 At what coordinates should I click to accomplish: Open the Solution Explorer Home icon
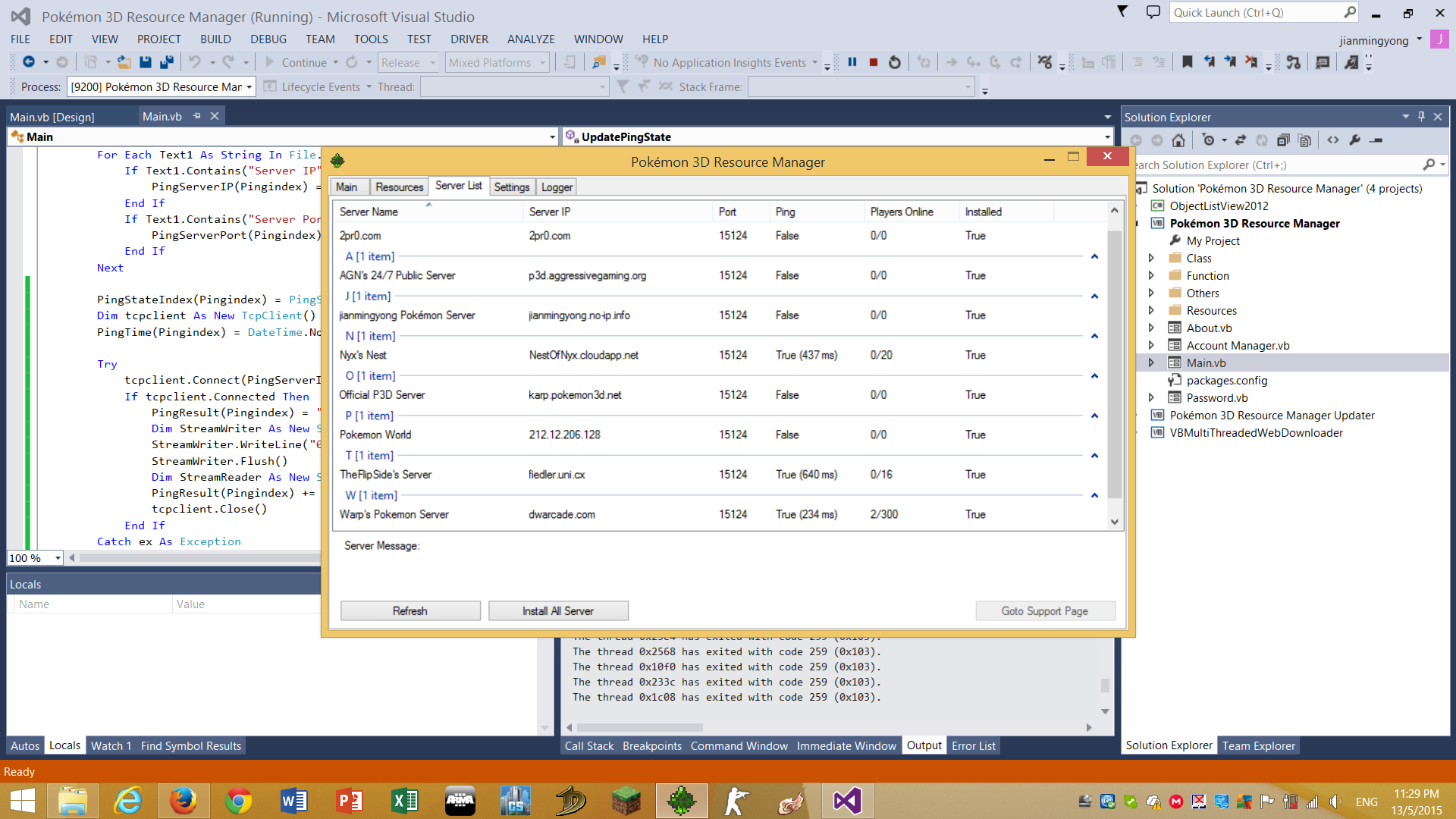[x=1178, y=140]
